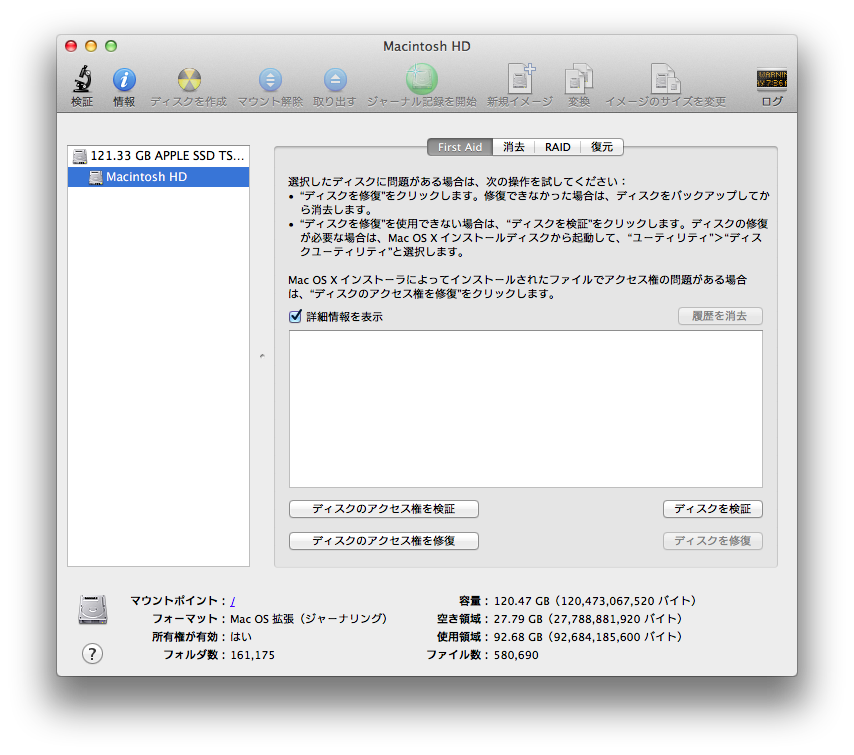Switch to the 復元 tab
The height and width of the screenshot is (755, 854).
(602, 147)
